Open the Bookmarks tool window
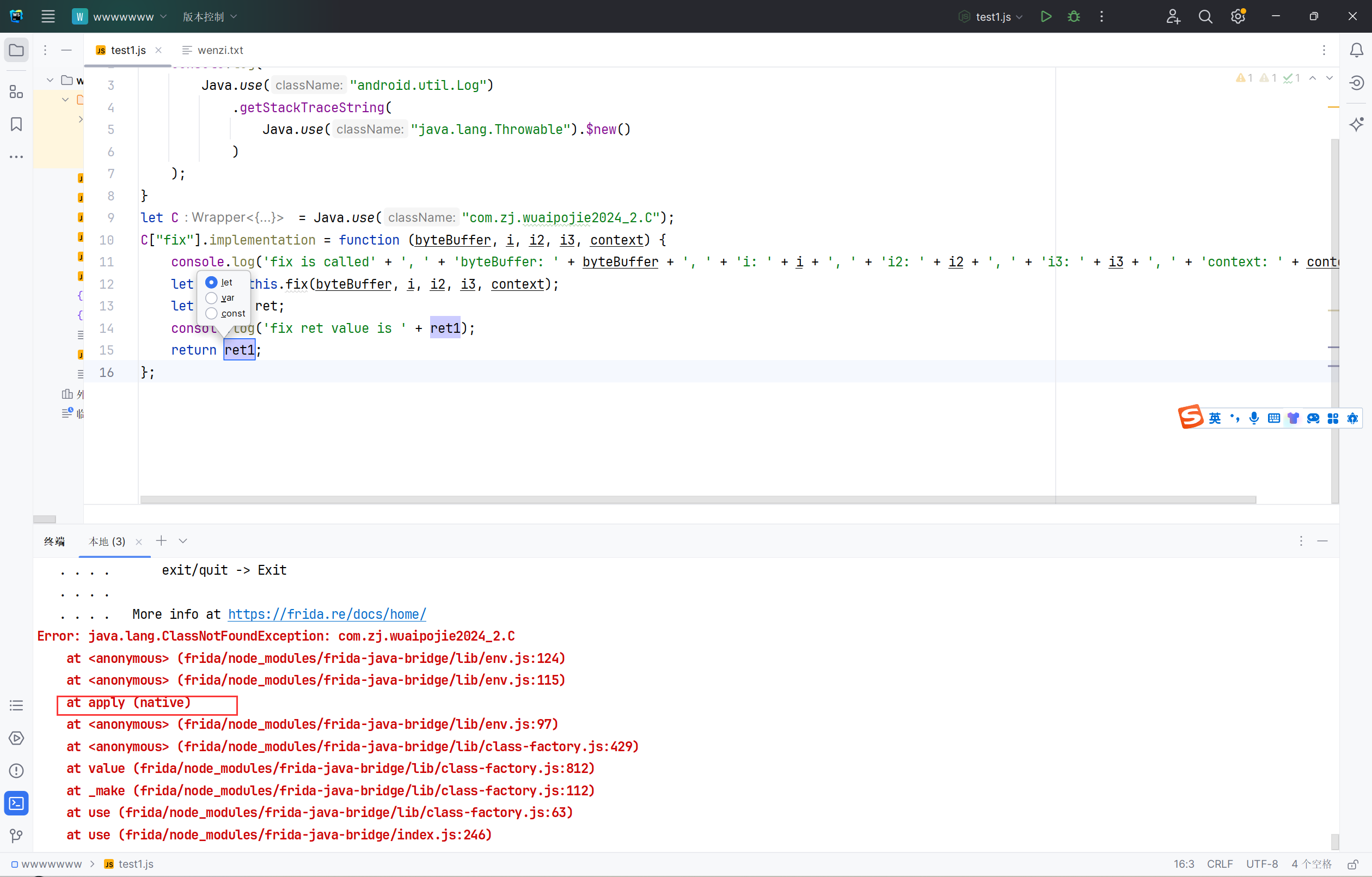 pos(16,124)
